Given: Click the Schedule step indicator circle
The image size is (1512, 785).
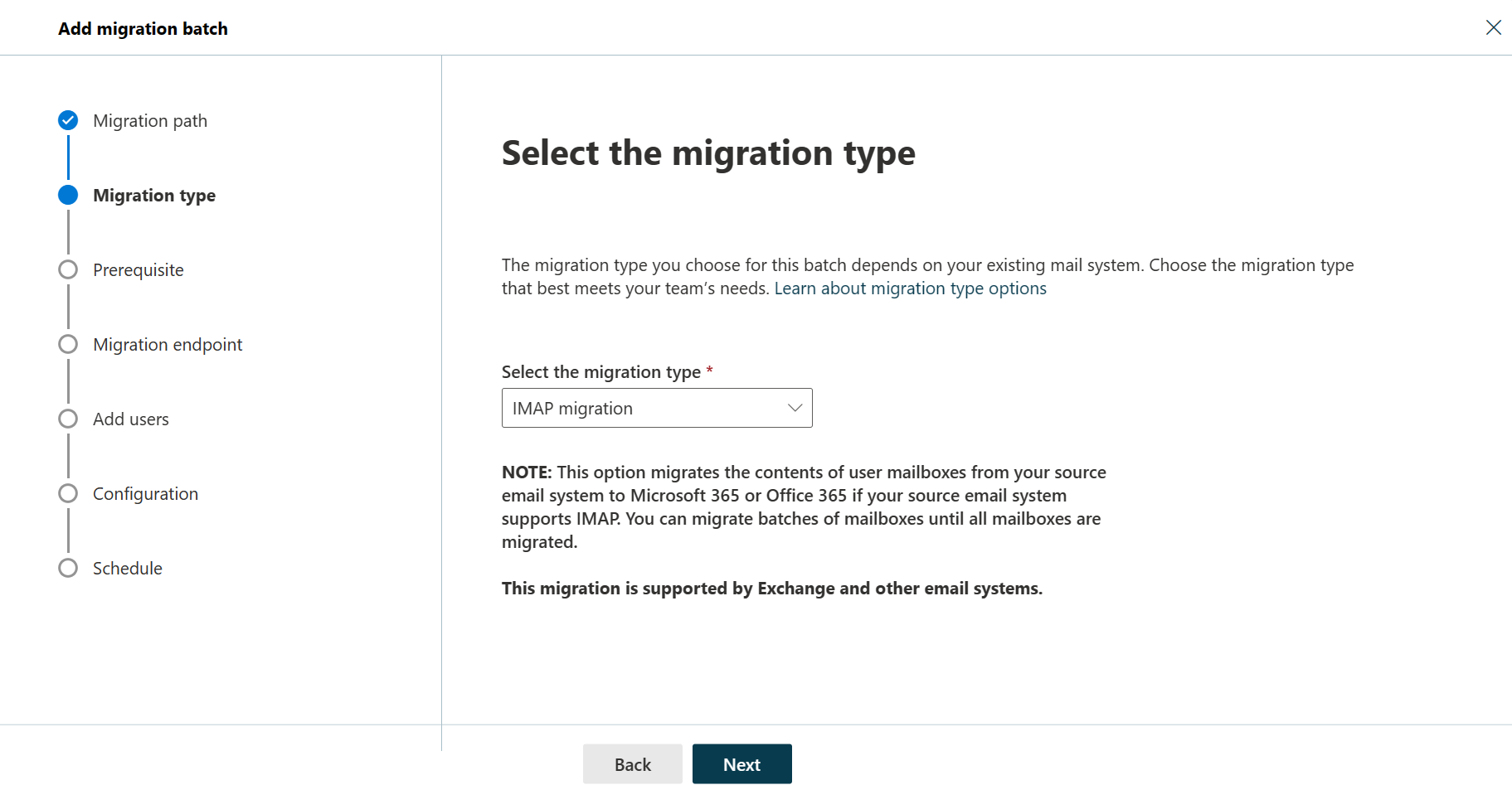Looking at the screenshot, I should pyautogui.click(x=67, y=568).
